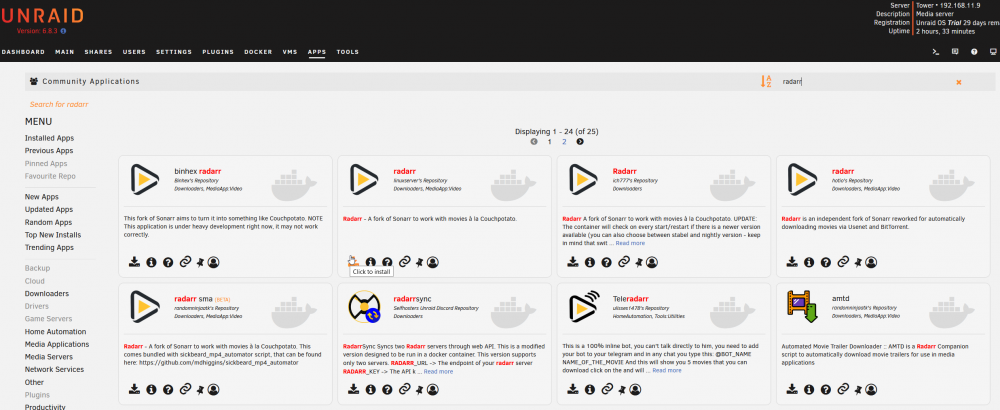Open Trending Apps category
1000x410 pixels.
(49, 248)
